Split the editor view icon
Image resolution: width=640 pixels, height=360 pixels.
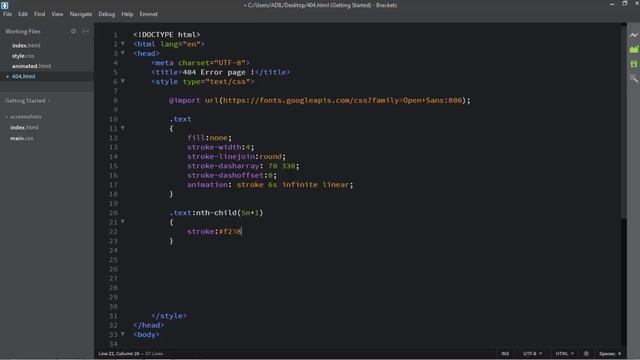tap(85, 31)
